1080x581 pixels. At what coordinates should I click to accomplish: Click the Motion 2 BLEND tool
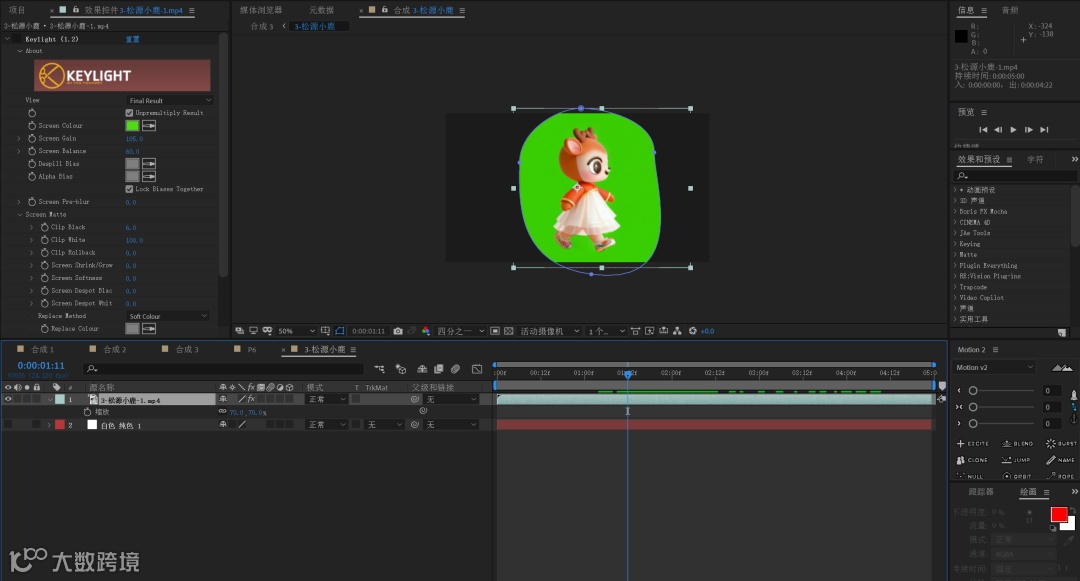[1017, 444]
